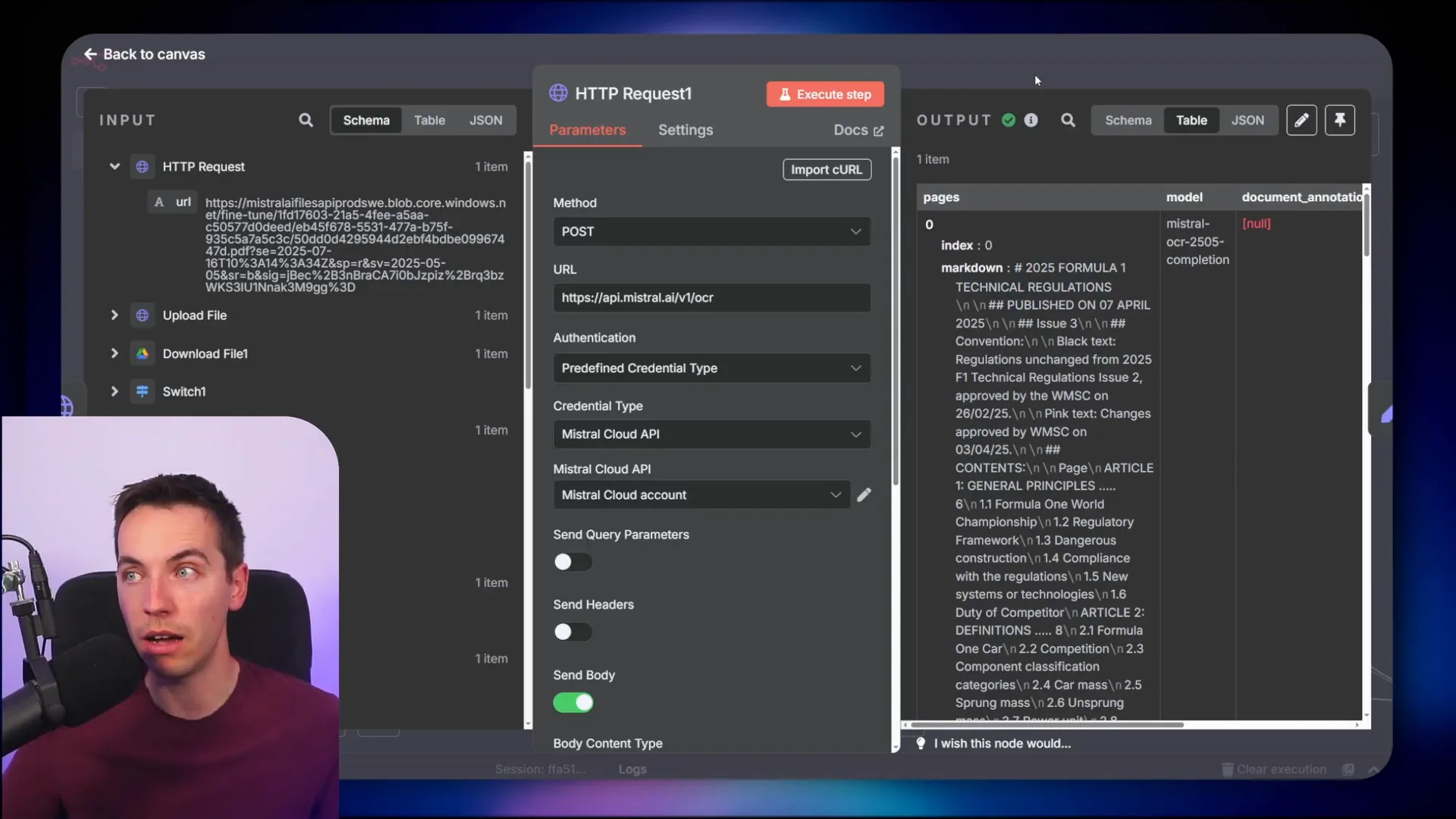1456x819 pixels.
Task: Go back to canvas via arrow
Action: click(x=90, y=54)
